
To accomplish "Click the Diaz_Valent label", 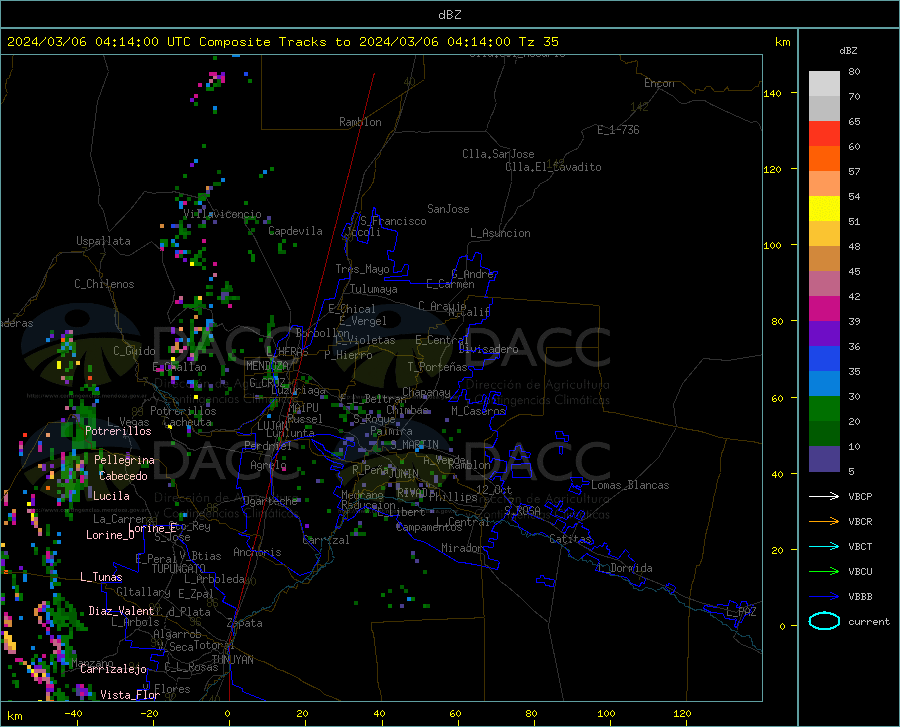I will click(121, 611).
